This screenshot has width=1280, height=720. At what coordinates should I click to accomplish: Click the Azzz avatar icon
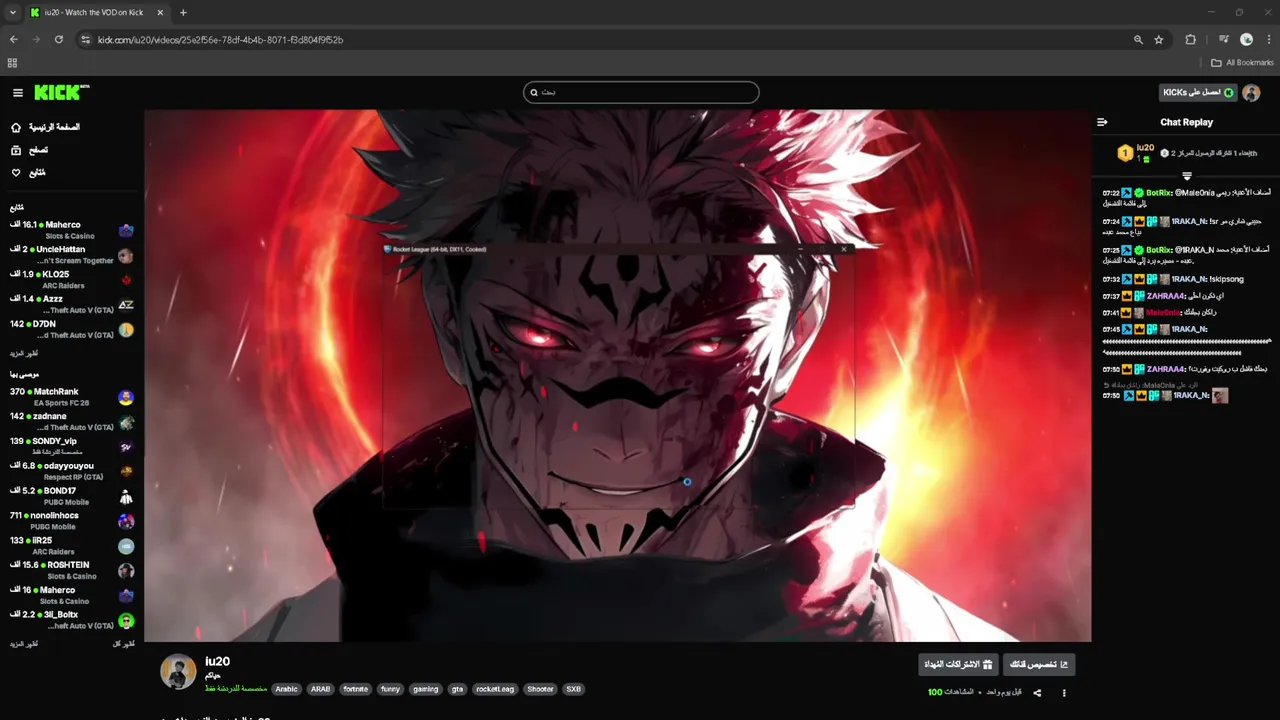(126, 304)
